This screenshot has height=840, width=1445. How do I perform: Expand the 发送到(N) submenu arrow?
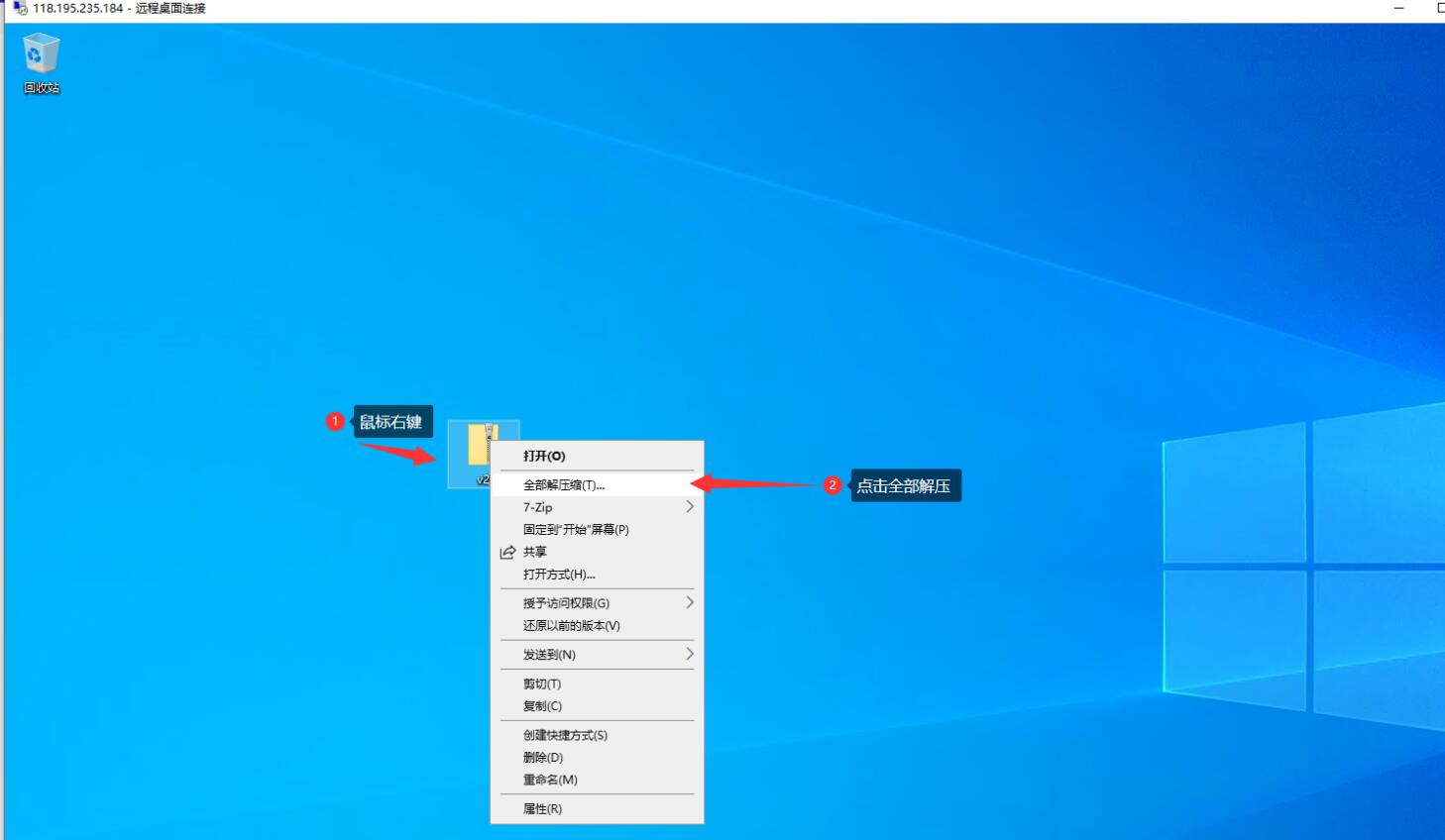coord(690,654)
